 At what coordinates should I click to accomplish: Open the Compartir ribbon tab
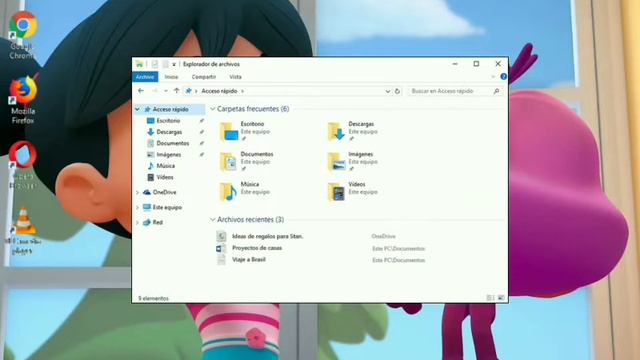click(204, 77)
